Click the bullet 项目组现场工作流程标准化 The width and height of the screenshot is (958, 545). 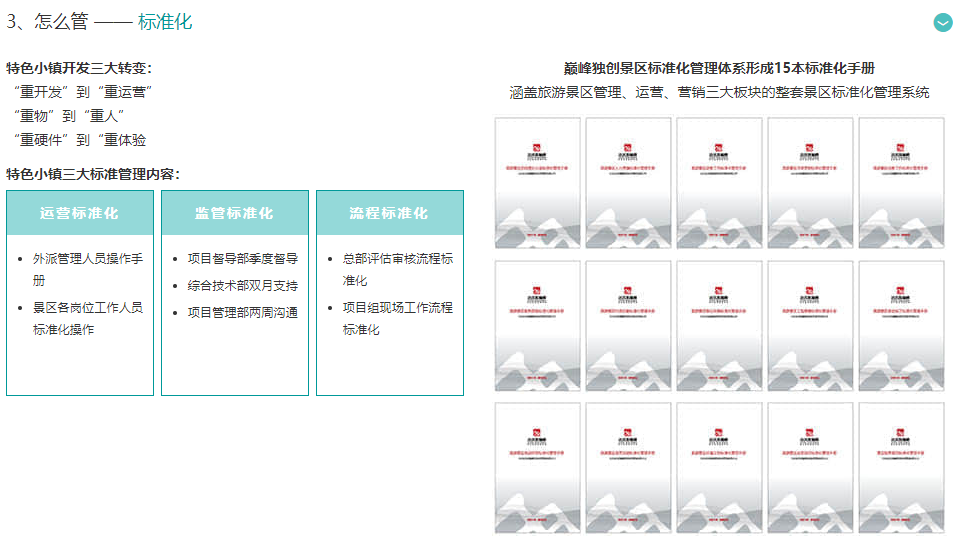[x=398, y=318]
